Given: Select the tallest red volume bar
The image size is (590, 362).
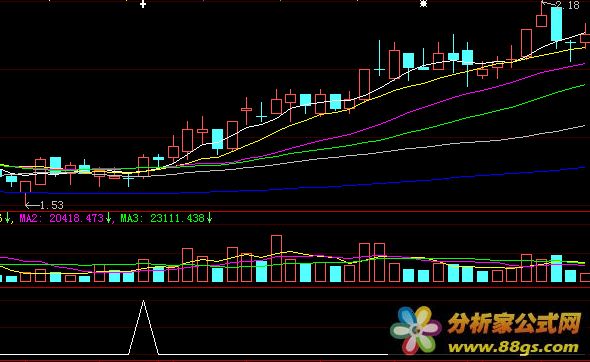Looking at the screenshot, I should point(276,259).
